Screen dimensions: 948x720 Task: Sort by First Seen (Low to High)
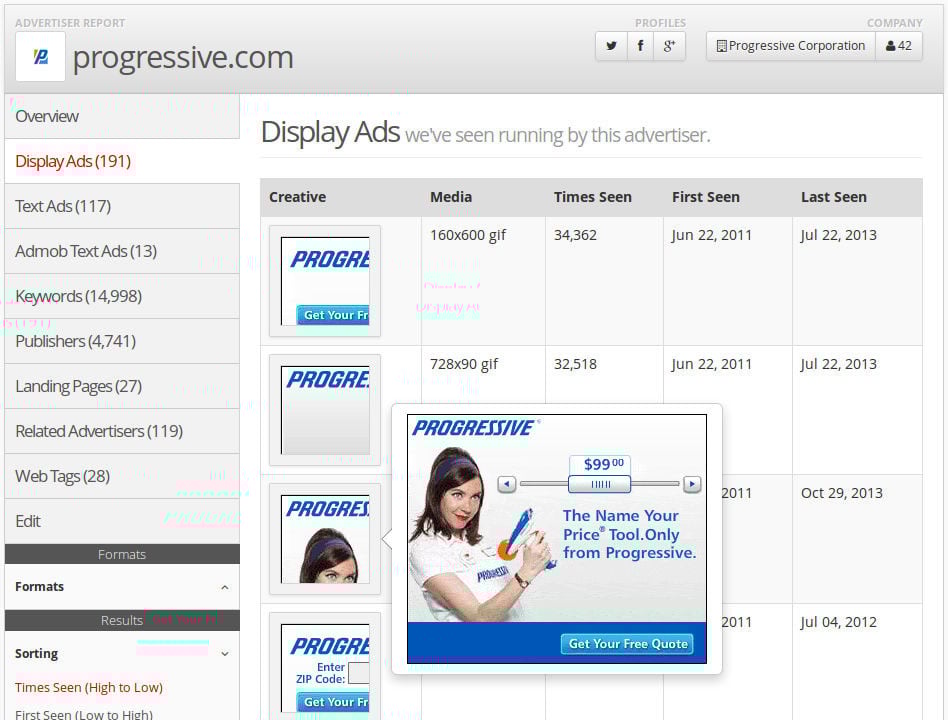click(x=84, y=715)
